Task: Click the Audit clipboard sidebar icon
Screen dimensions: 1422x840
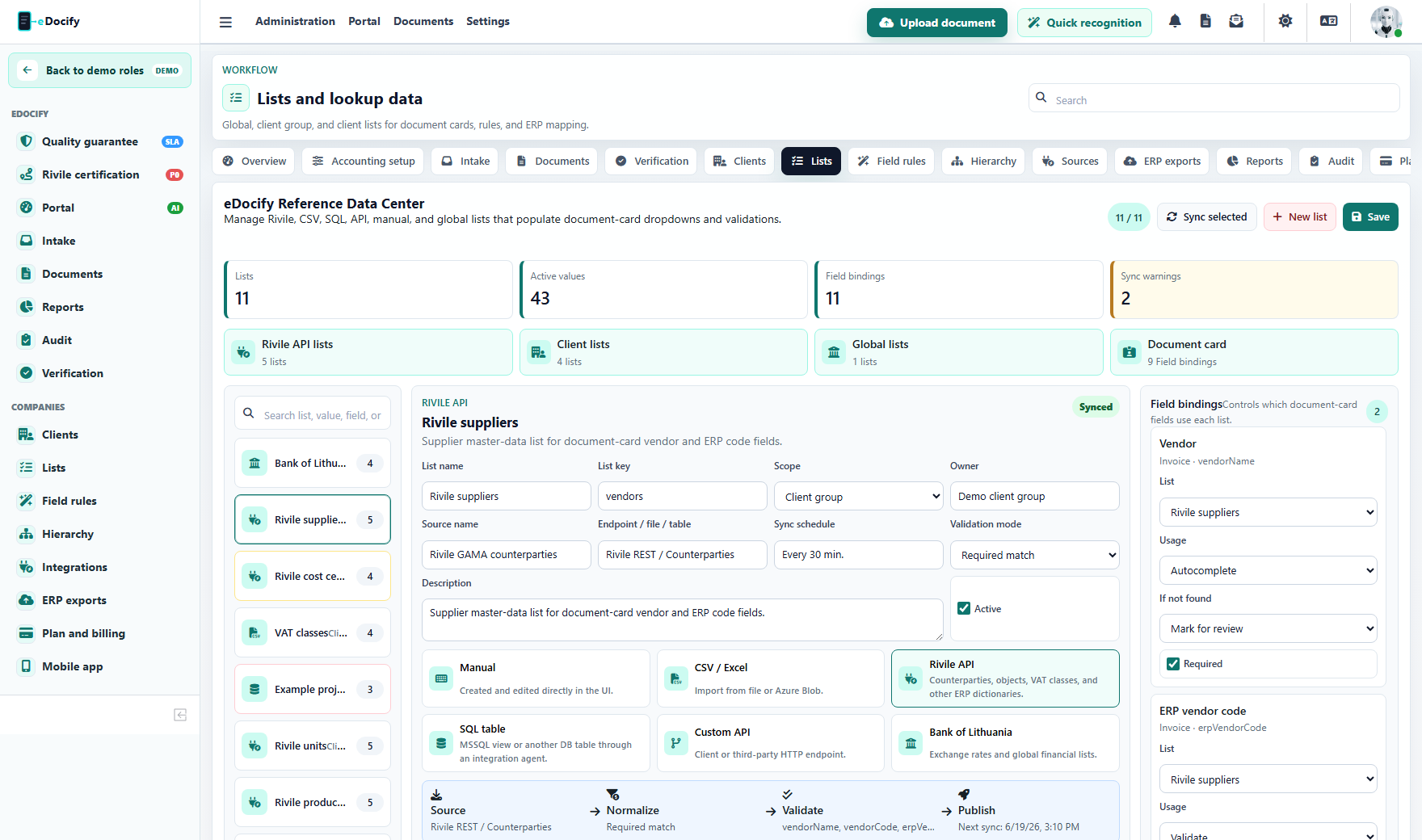Action: point(27,340)
